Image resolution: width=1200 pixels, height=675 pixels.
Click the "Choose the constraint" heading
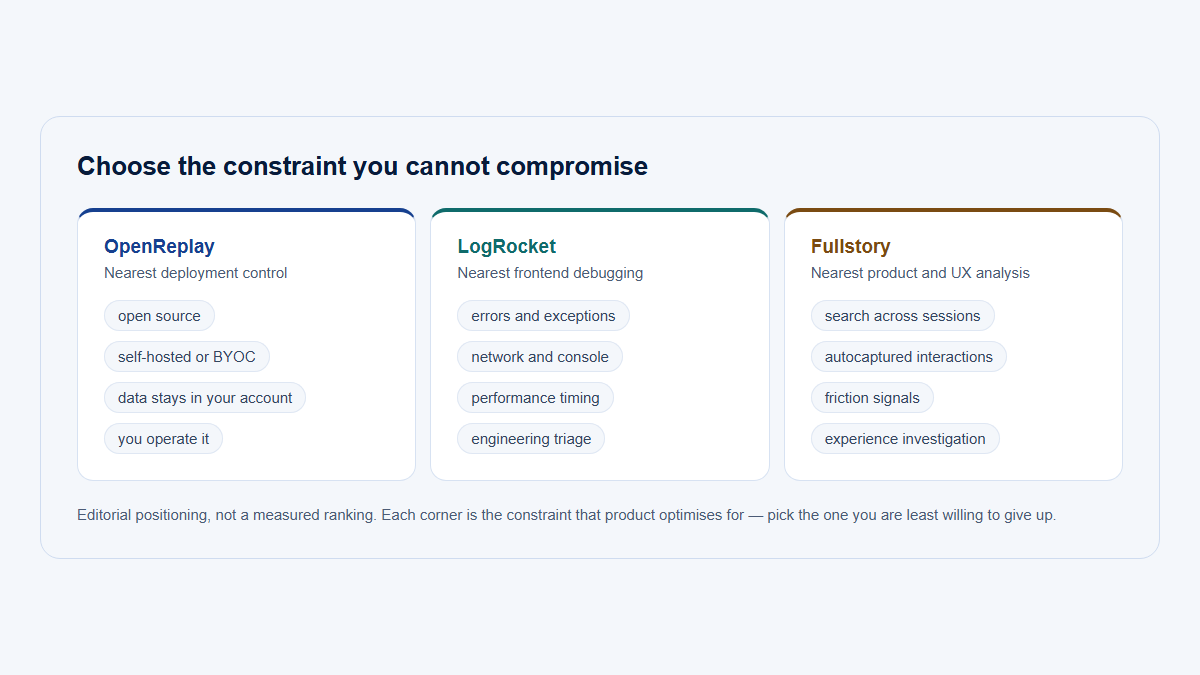(362, 166)
